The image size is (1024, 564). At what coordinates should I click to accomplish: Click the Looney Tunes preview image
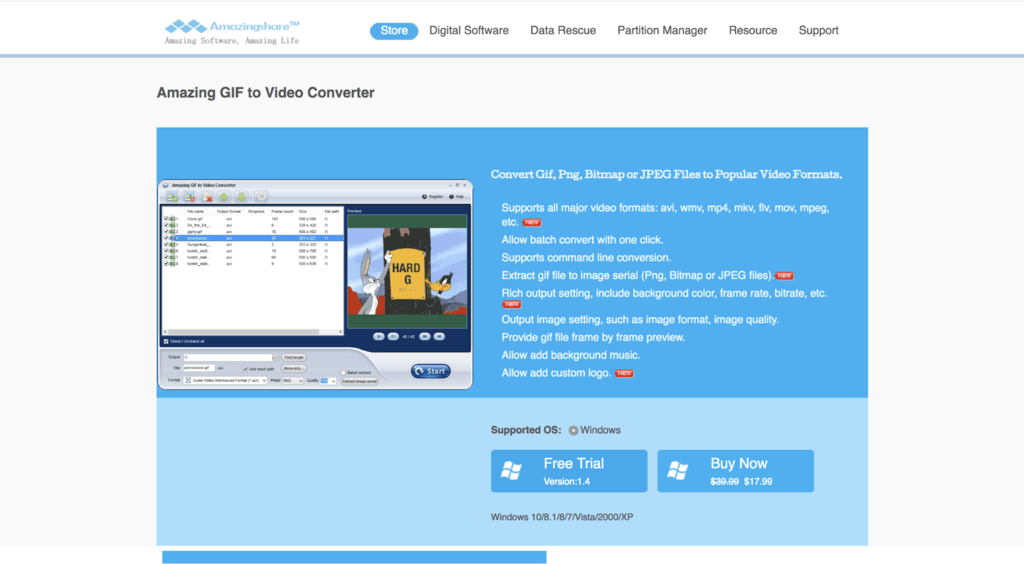click(x=408, y=271)
